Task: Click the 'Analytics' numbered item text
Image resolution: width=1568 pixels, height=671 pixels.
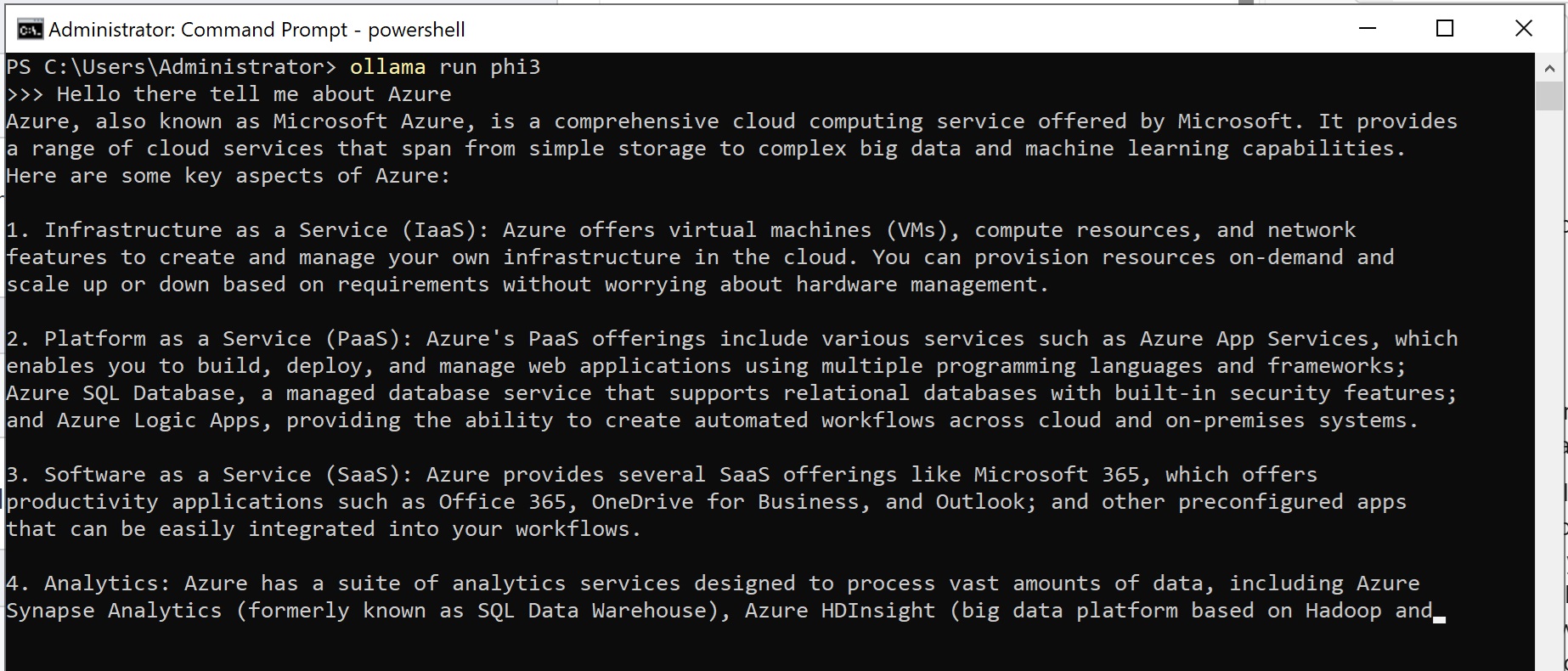Action: click(x=102, y=583)
